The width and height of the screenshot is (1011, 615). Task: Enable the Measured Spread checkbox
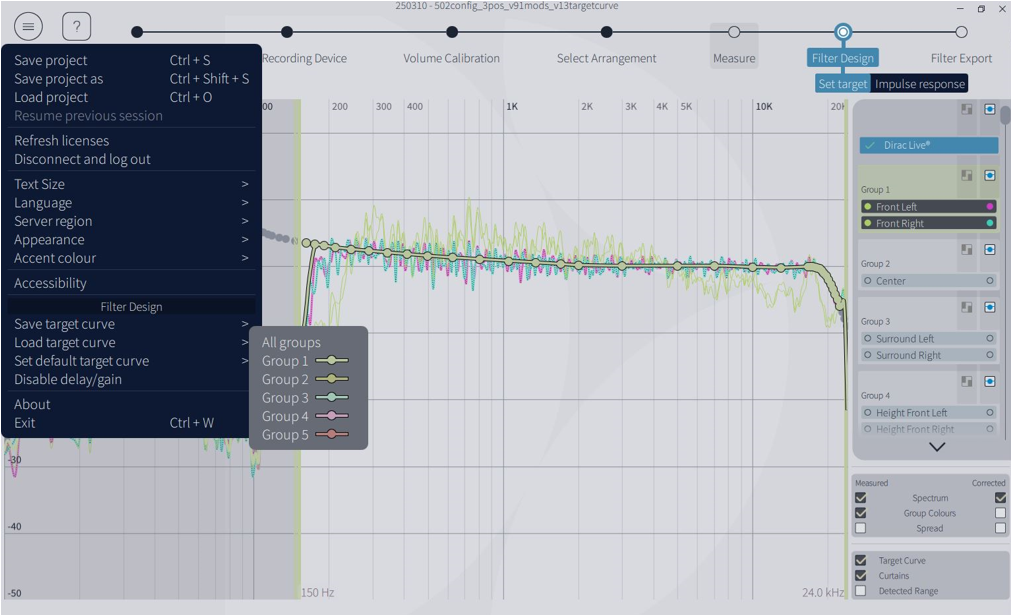(x=861, y=528)
